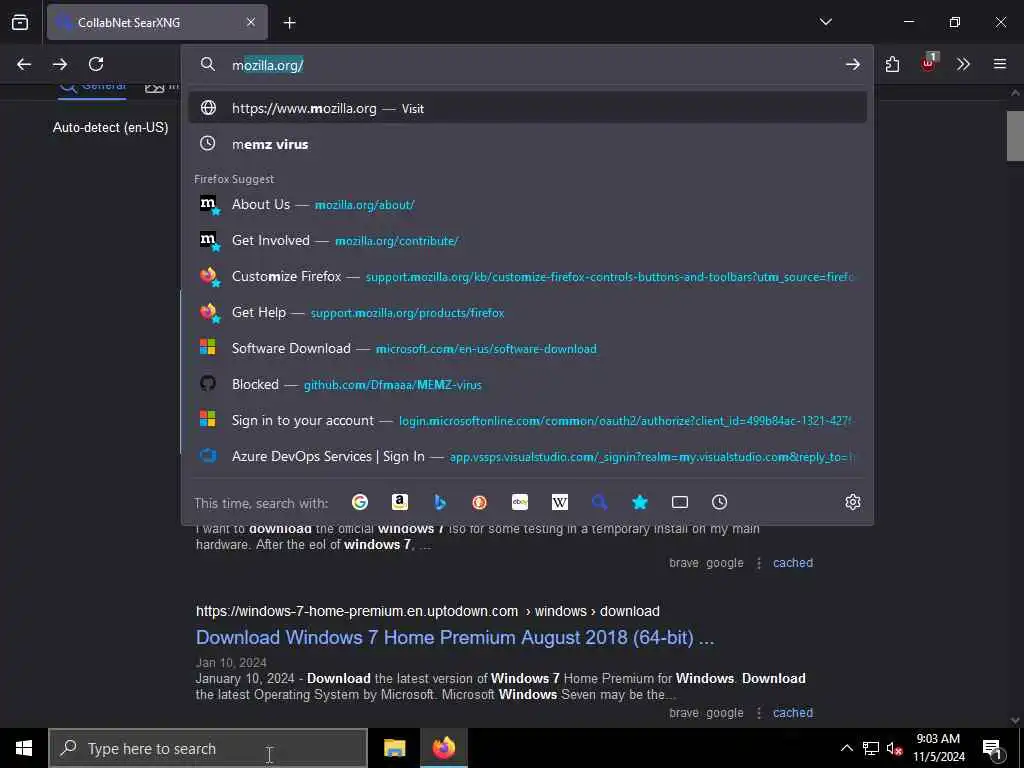Open Customize Firefox support suggestion

527,276
